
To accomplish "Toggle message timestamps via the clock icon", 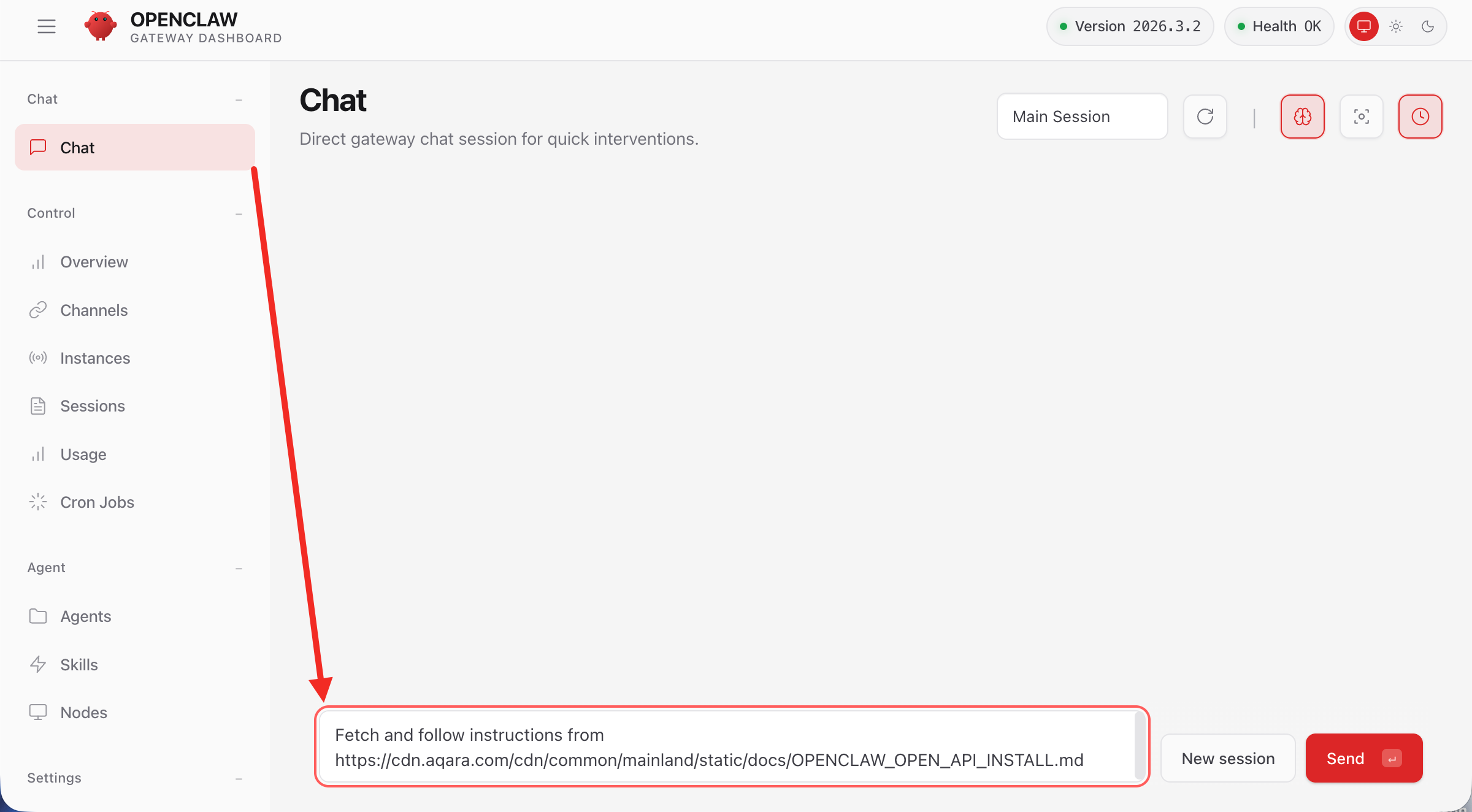I will click(1420, 116).
